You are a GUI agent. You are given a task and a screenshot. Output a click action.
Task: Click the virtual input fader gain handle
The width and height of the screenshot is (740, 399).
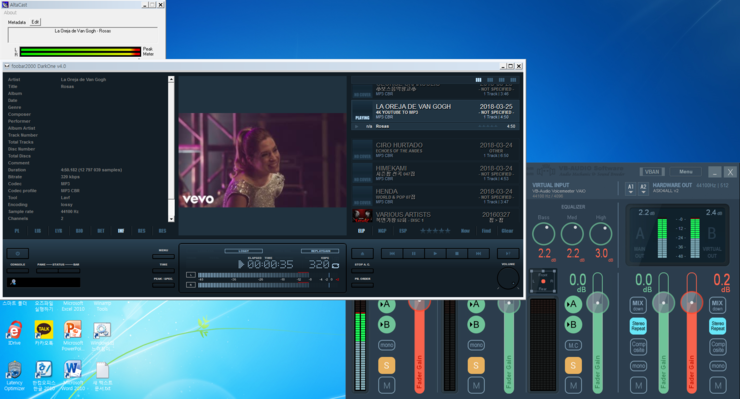point(597,303)
